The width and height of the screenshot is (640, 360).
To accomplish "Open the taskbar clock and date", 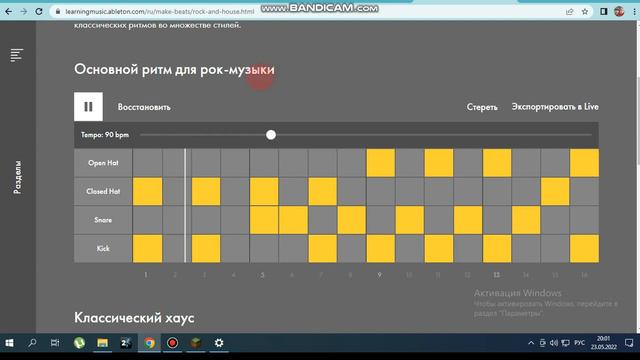I will click(603, 343).
